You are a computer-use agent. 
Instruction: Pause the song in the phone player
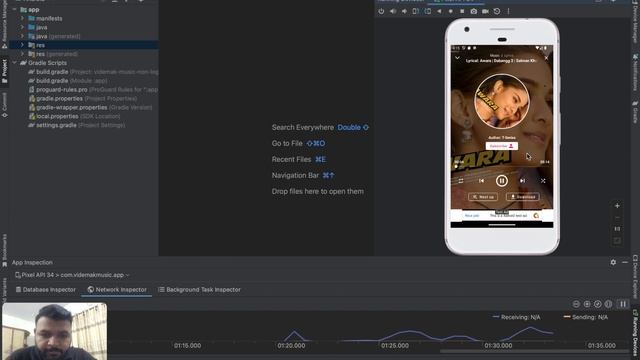(x=502, y=180)
